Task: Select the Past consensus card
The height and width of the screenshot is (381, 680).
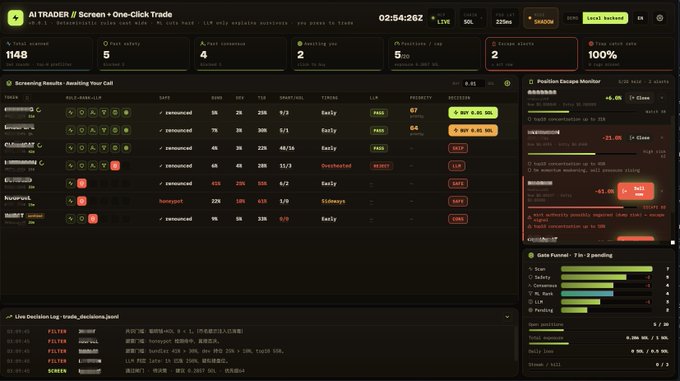Action: tap(241, 54)
